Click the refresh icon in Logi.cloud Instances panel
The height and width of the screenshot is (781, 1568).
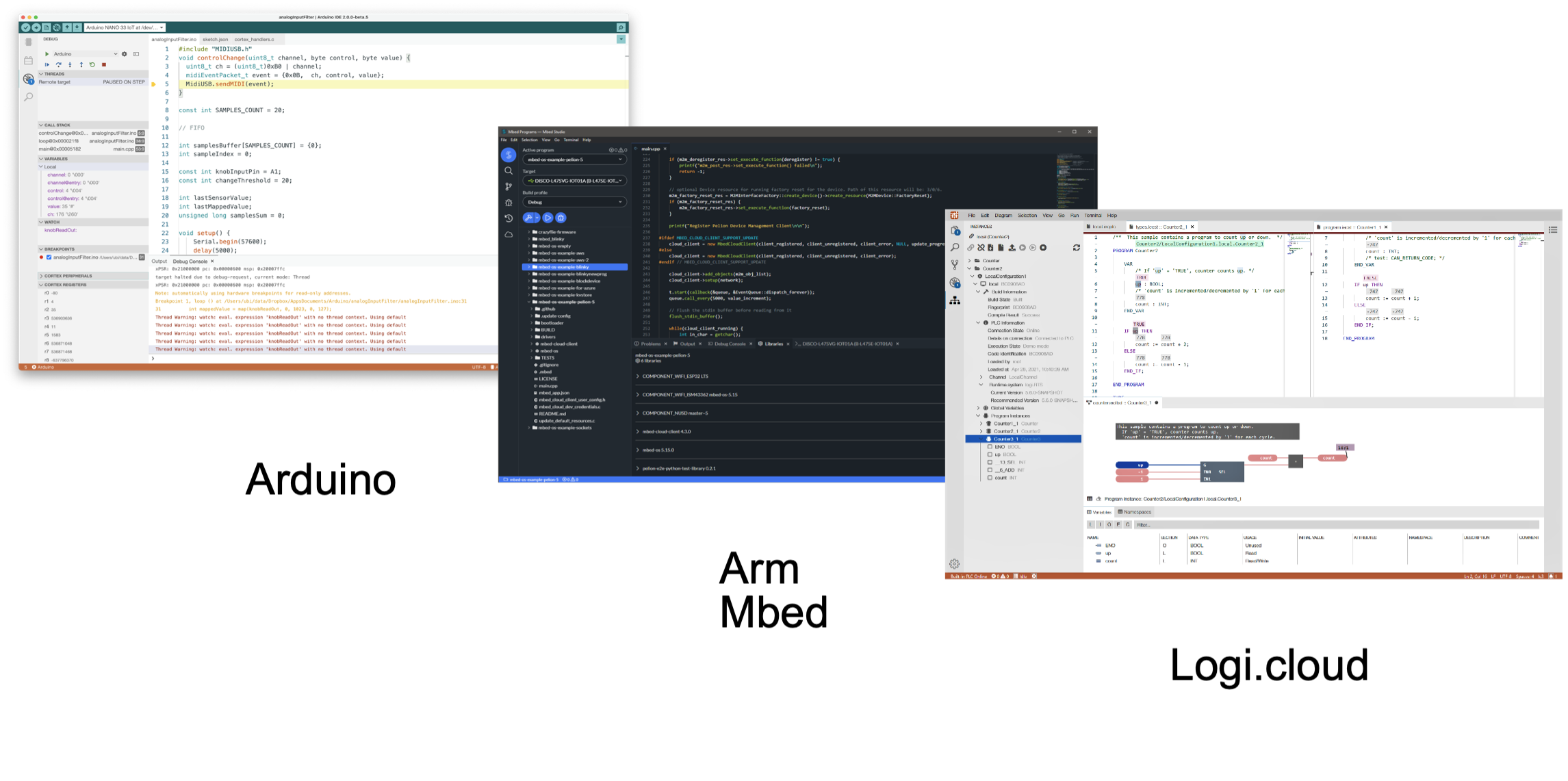pyautogui.click(x=1077, y=248)
